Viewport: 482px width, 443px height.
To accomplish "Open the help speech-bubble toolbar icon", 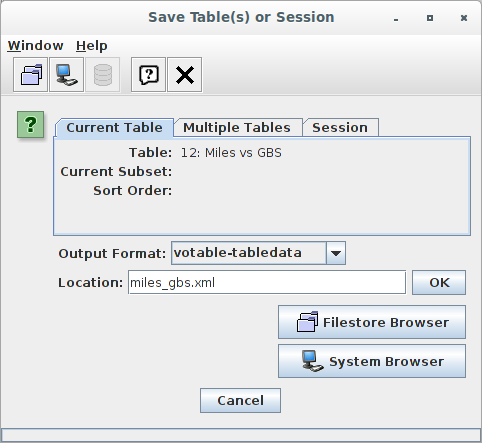I will click(149, 75).
